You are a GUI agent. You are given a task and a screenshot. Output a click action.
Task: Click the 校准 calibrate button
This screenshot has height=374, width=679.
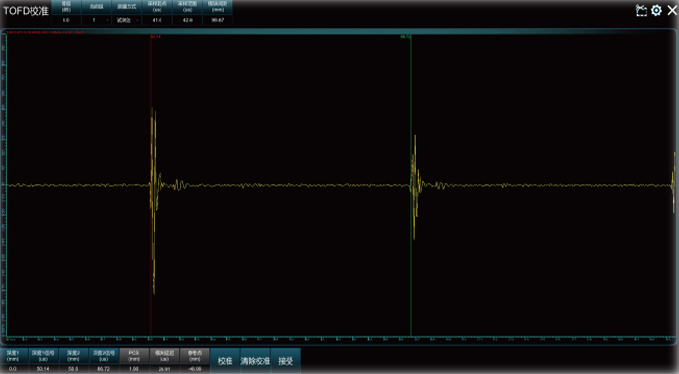[225, 361]
